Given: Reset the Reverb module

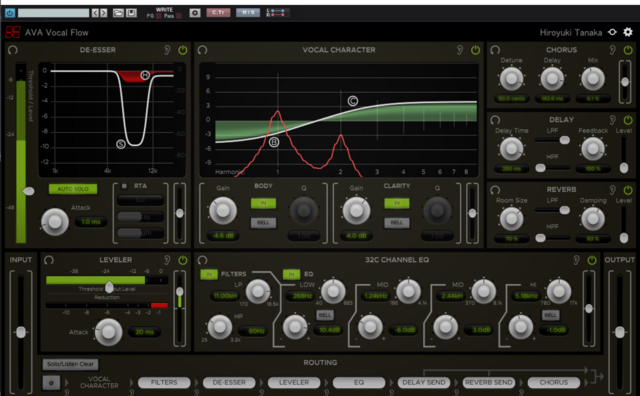Looking at the screenshot, I should click(495, 190).
